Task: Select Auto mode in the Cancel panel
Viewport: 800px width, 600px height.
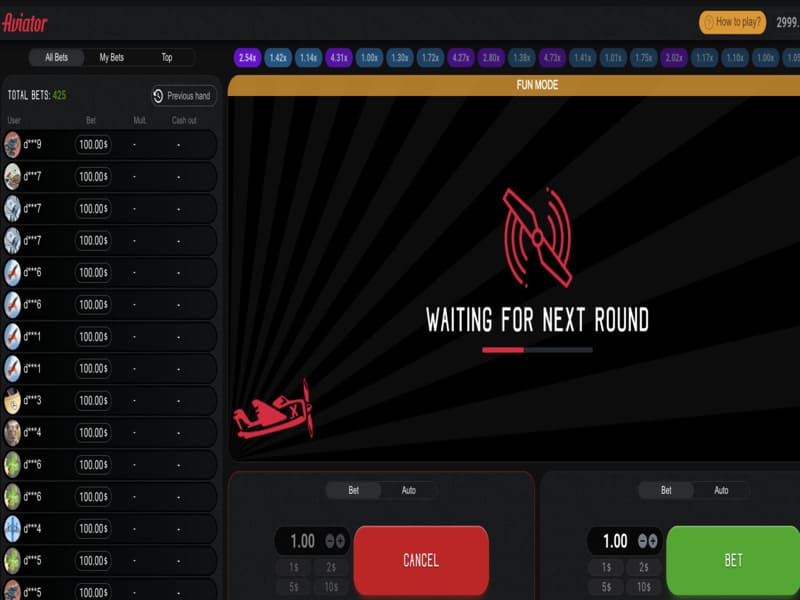Action: (x=409, y=490)
